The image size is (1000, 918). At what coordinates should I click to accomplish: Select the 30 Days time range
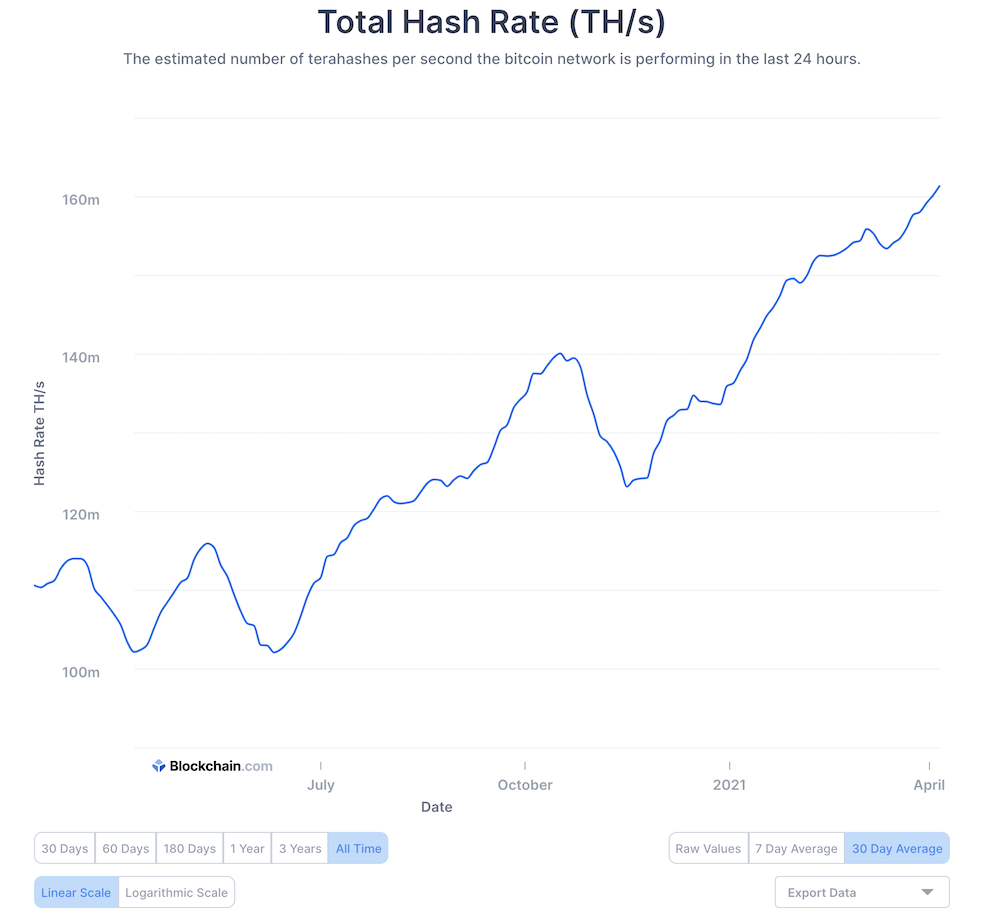(x=64, y=847)
